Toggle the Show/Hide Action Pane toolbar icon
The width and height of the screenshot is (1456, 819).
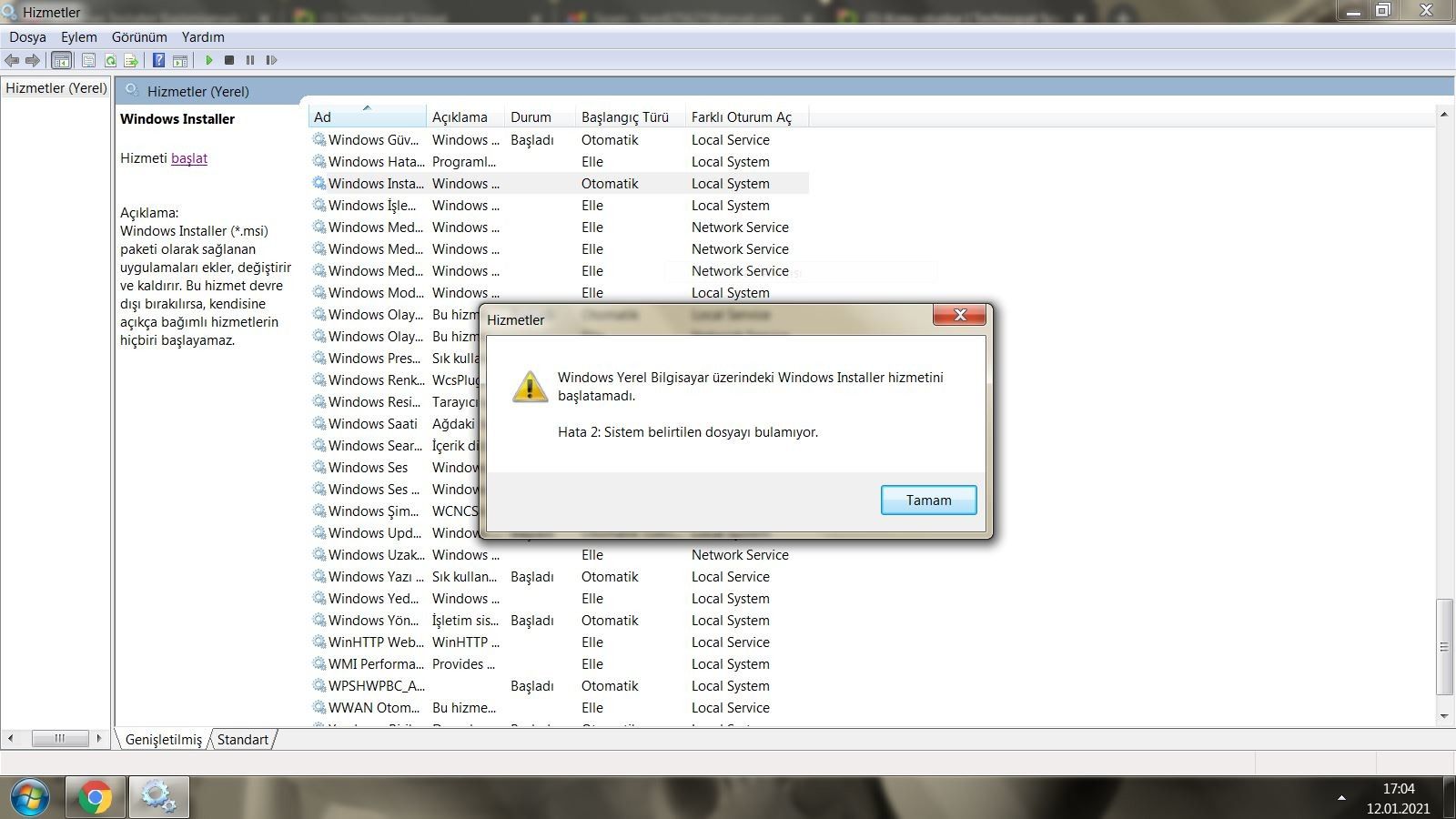(x=180, y=60)
